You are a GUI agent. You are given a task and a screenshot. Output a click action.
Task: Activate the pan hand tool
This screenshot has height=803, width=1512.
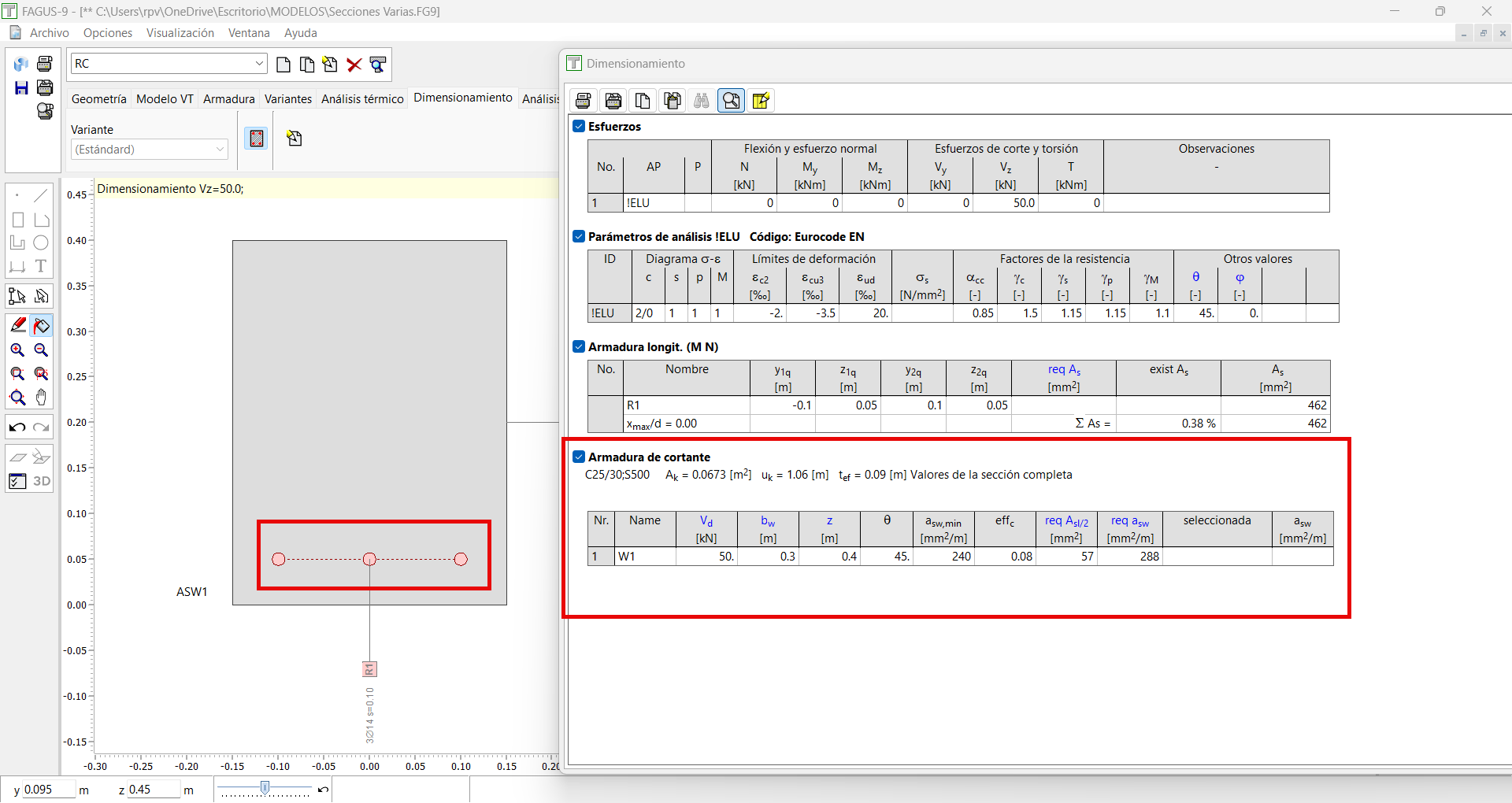pyautogui.click(x=42, y=398)
